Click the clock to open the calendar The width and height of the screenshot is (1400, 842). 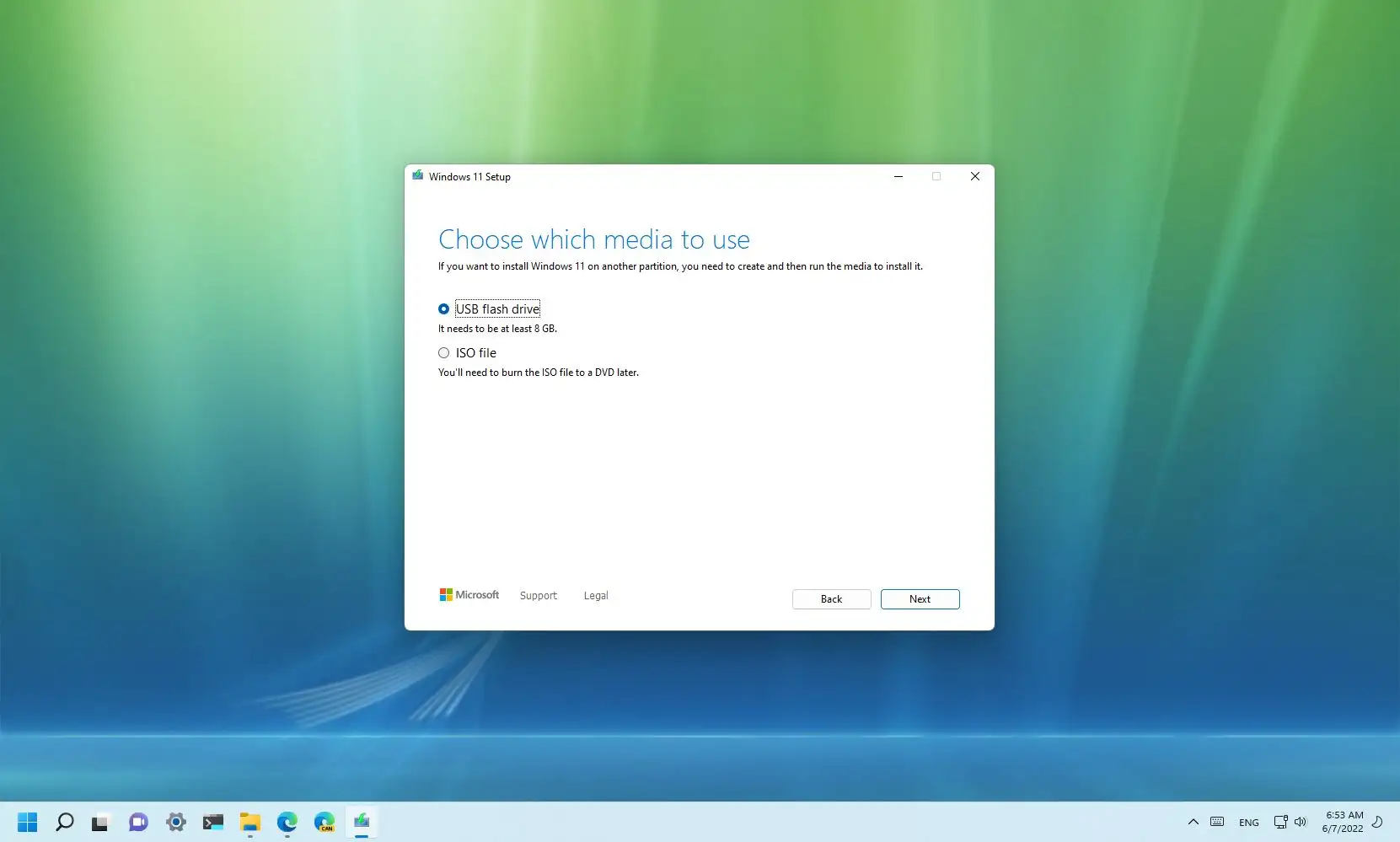pyautogui.click(x=1343, y=822)
